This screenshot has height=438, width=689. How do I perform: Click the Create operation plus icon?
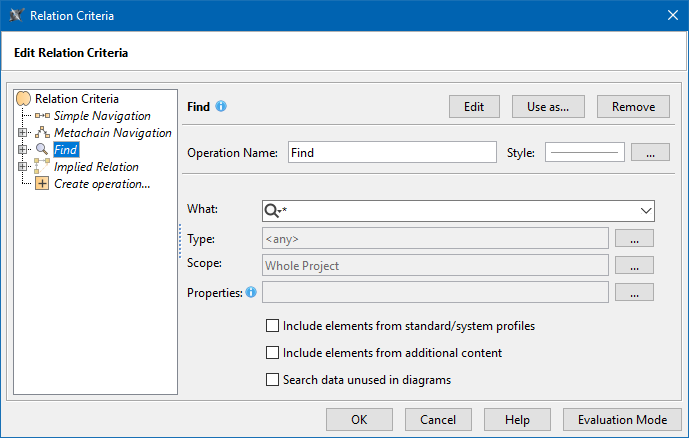coord(42,184)
